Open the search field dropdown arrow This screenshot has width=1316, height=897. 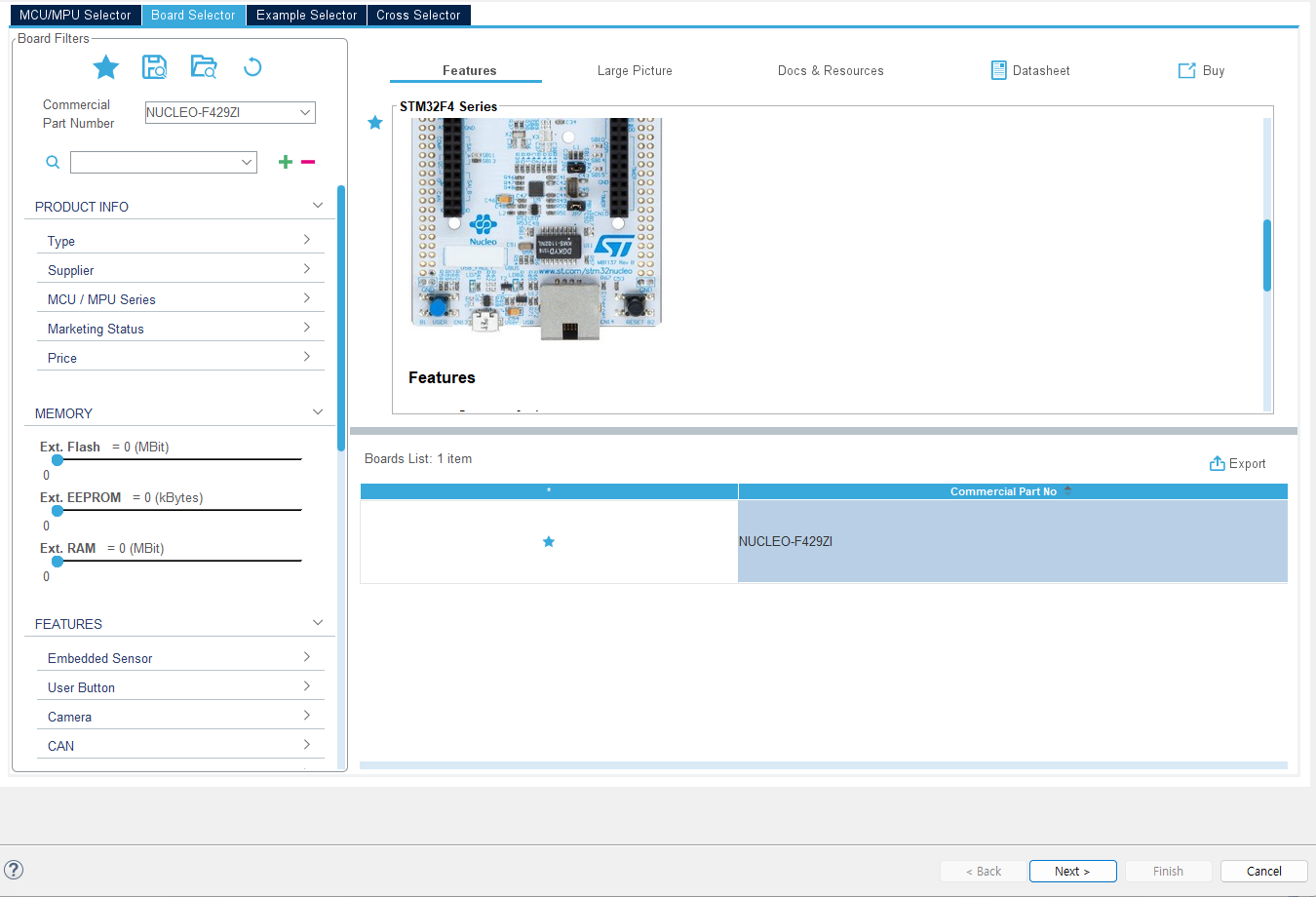tap(247, 162)
